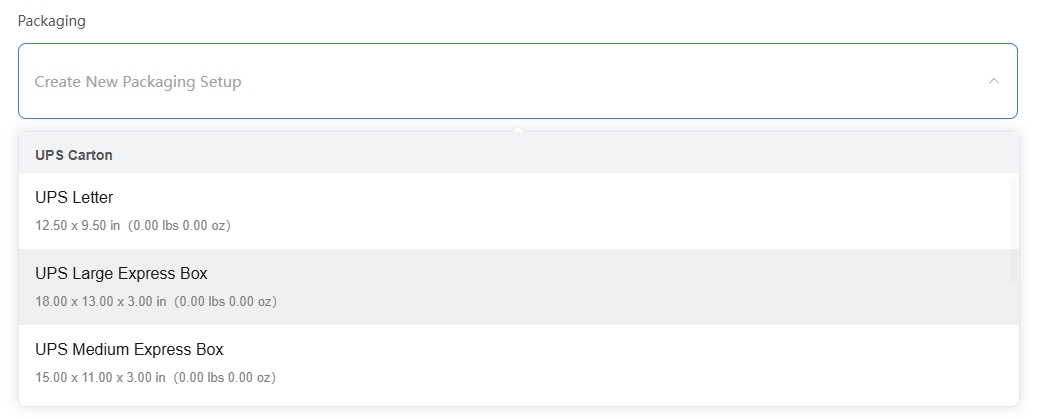1037x419 pixels.
Task: Select the UPS Letter packaging option
Action: pos(74,198)
